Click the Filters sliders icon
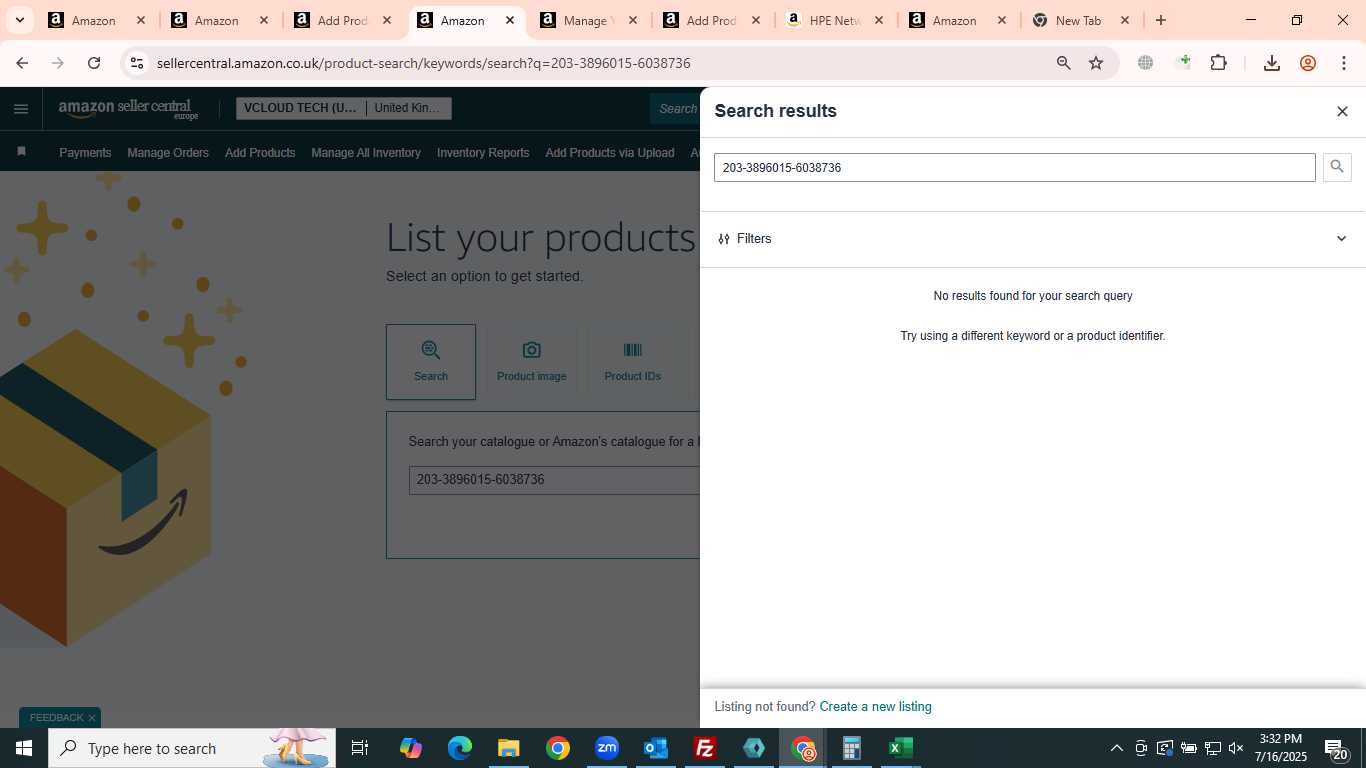Image resolution: width=1366 pixels, height=768 pixels. [724, 239]
